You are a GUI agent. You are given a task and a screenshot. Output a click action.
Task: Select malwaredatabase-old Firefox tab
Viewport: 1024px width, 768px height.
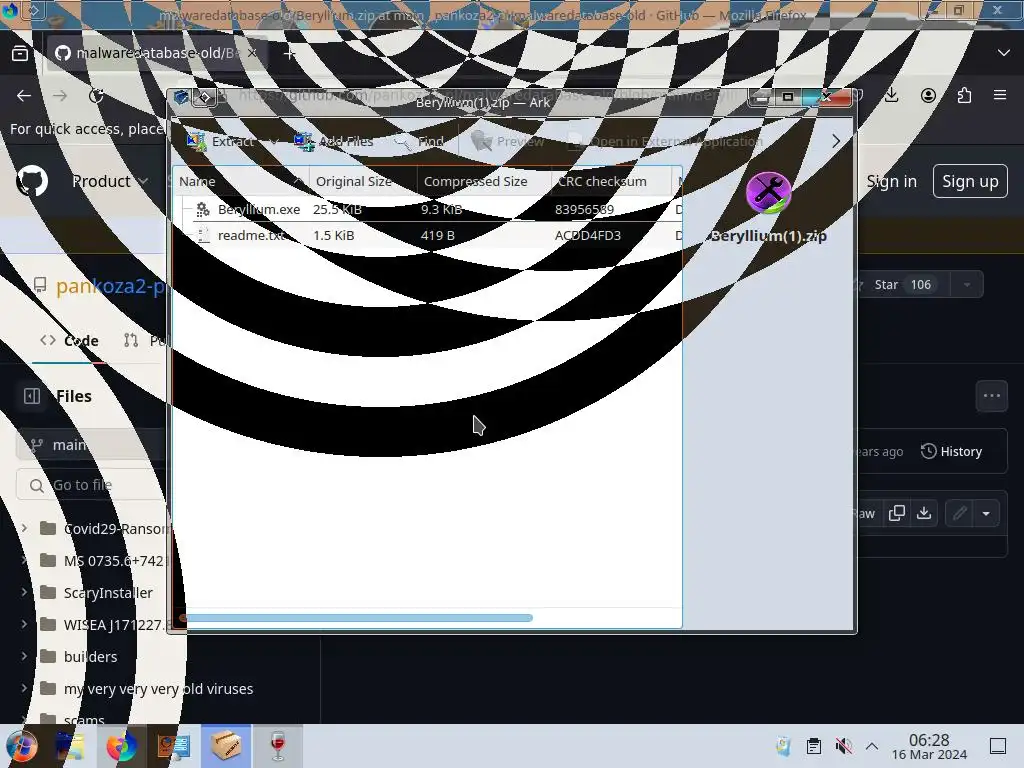155,53
